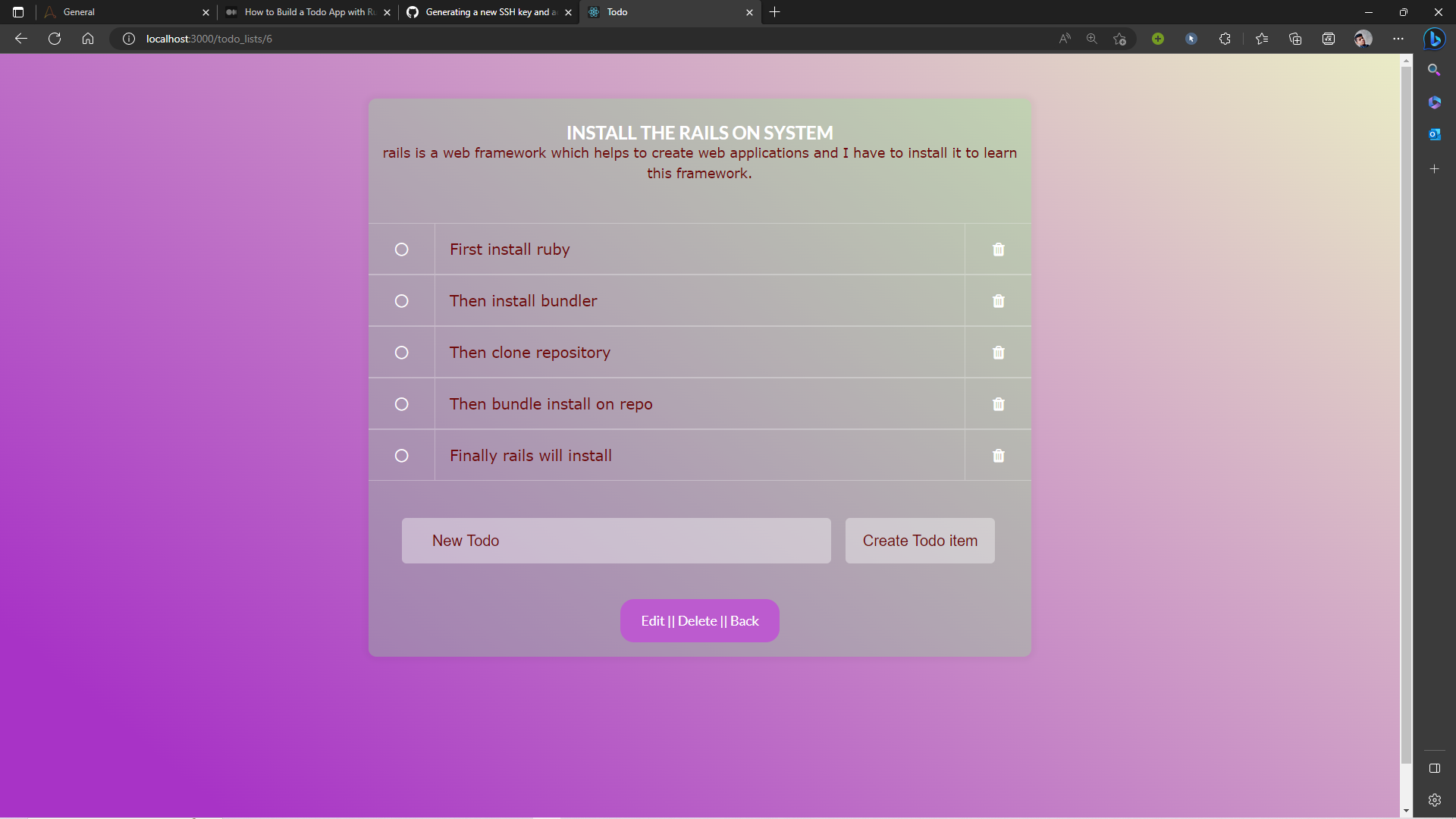Open the Outlook sidebar icon
Viewport: 1456px width, 819px height.
1434,134
